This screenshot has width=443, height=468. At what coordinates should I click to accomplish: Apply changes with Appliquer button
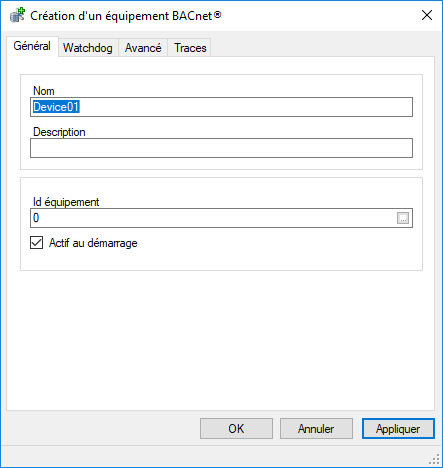[x=398, y=429]
